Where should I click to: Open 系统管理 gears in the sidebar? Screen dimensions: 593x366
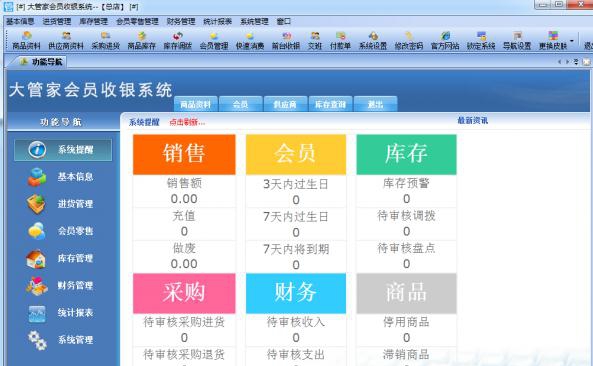coord(61,340)
